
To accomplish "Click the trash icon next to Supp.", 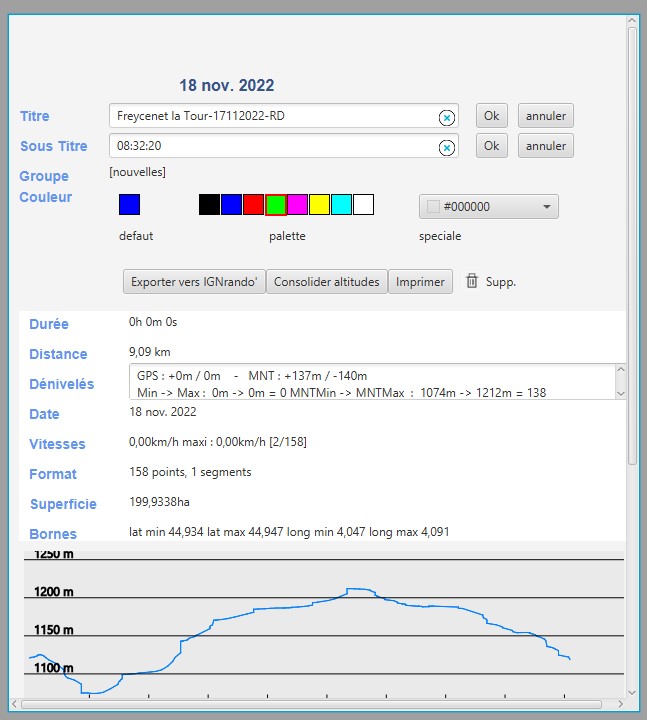I will (472, 282).
